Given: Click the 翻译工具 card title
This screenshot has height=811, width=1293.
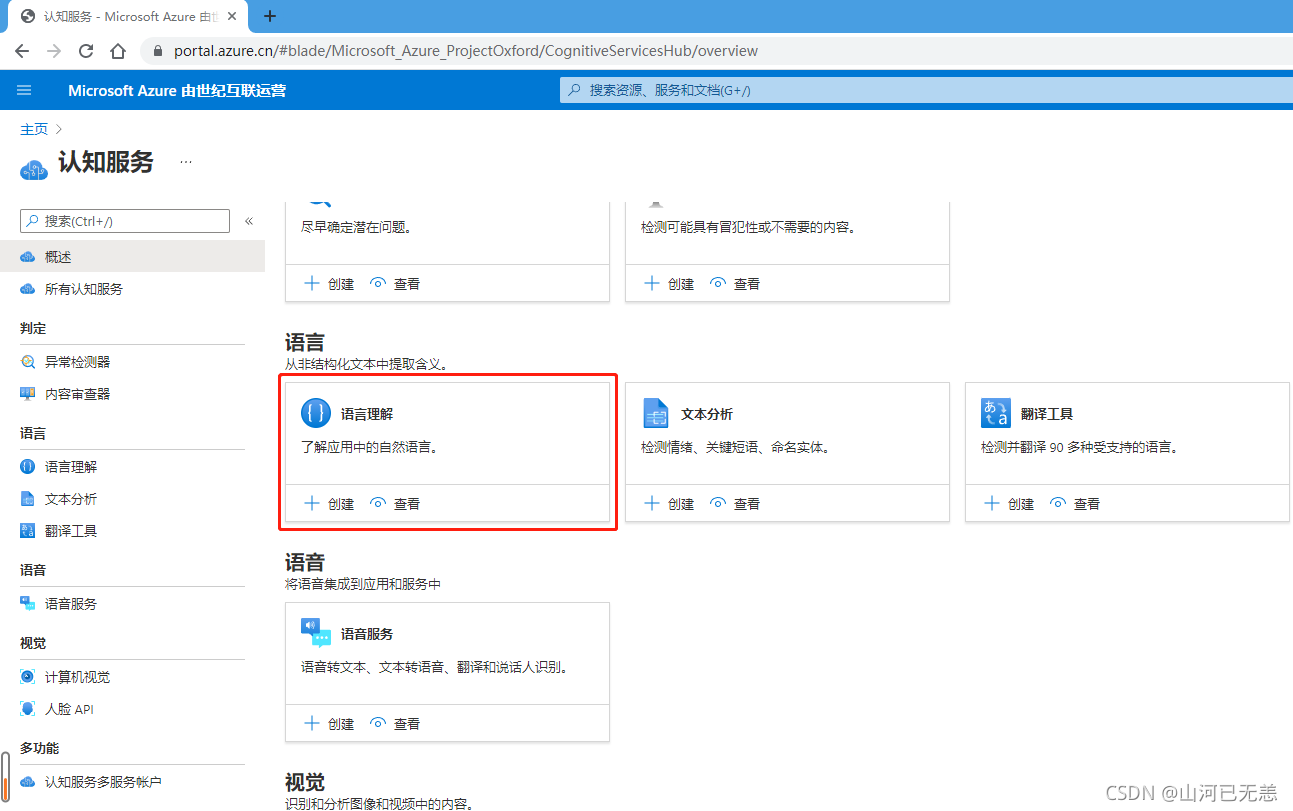Looking at the screenshot, I should 1047,414.
